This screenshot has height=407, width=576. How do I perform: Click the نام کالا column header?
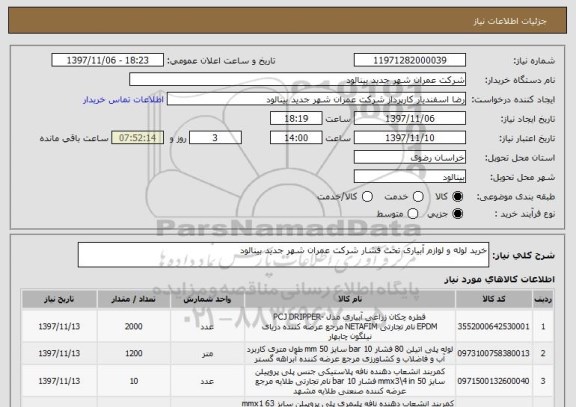coord(350,299)
